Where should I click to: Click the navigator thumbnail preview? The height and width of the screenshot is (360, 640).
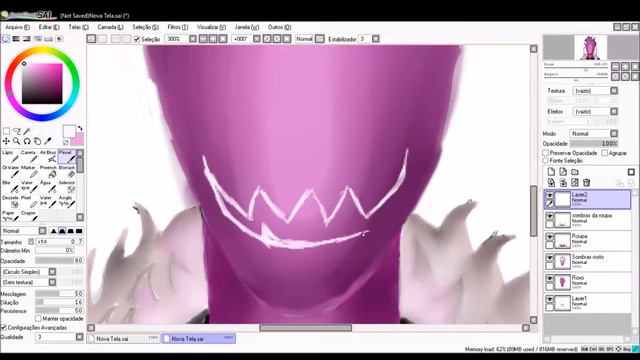click(590, 47)
